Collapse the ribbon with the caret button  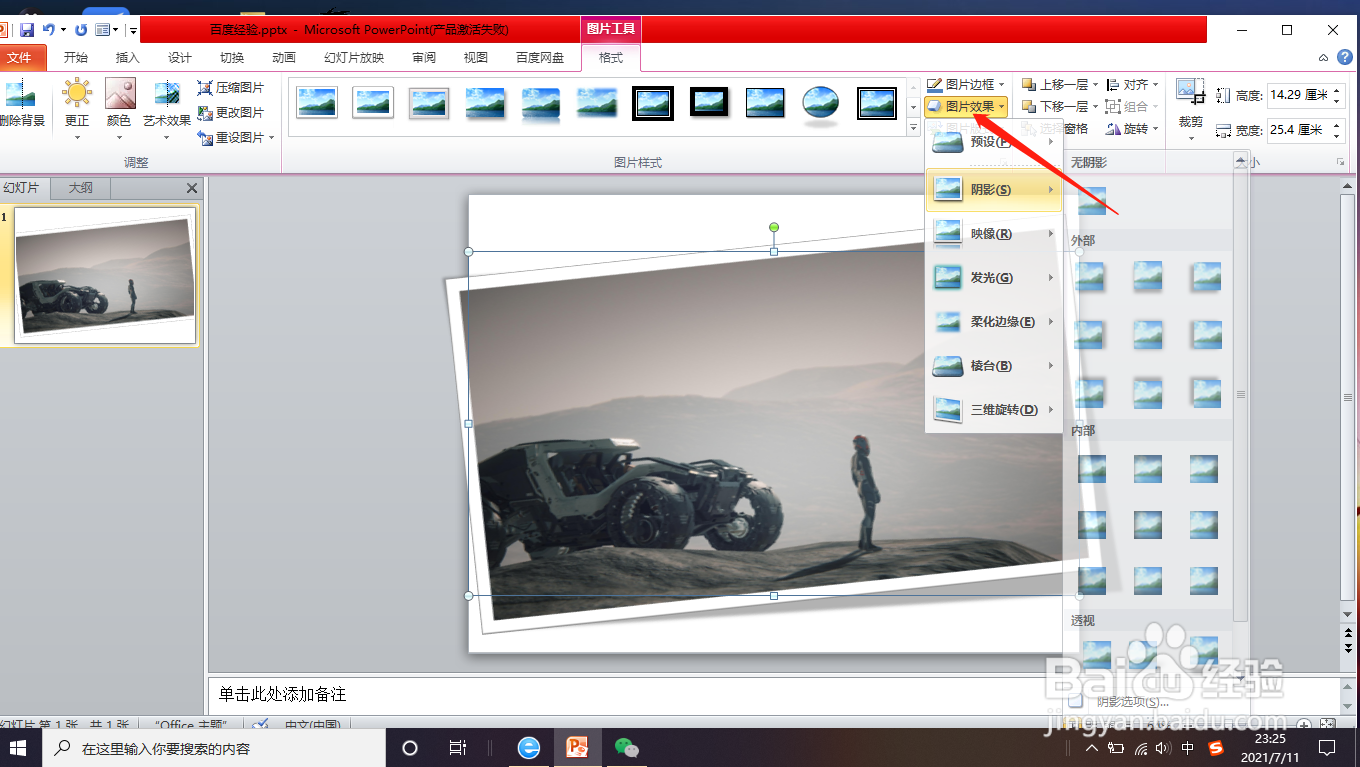pos(1323,58)
